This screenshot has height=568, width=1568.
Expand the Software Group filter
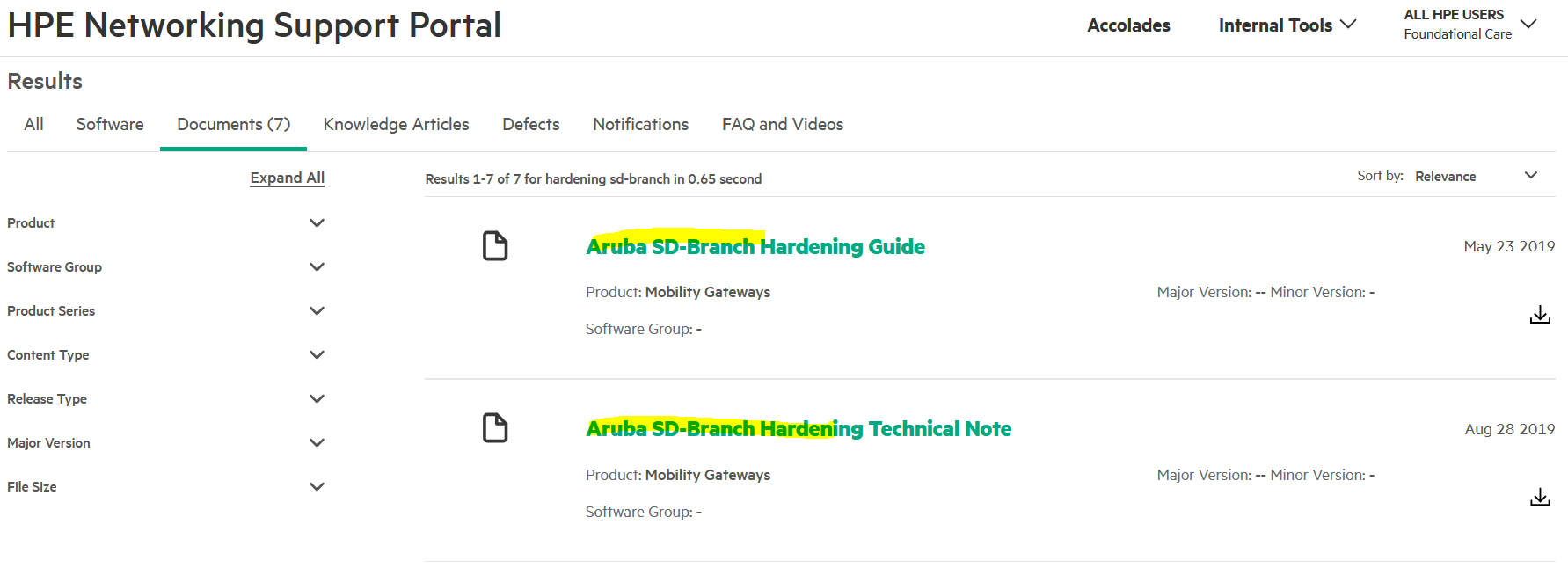click(317, 267)
